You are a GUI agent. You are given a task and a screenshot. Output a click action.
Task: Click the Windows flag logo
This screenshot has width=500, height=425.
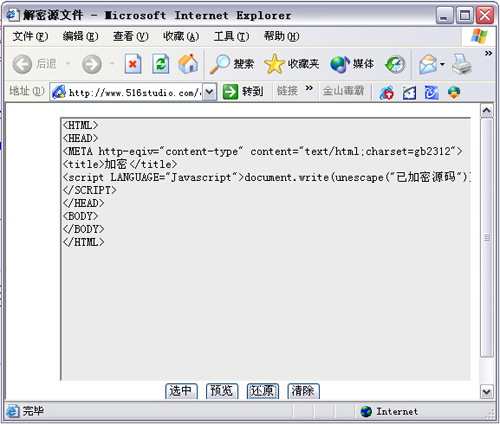point(479,36)
